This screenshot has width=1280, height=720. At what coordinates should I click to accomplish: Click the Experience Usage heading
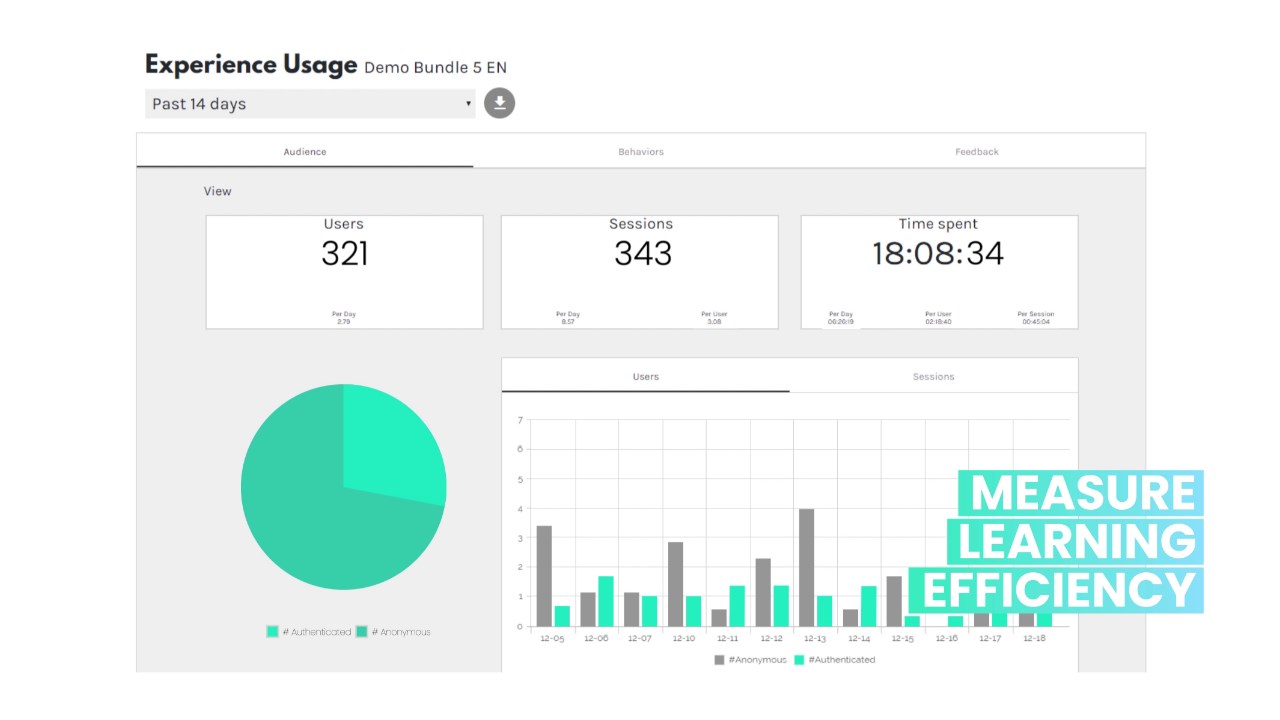tap(251, 65)
